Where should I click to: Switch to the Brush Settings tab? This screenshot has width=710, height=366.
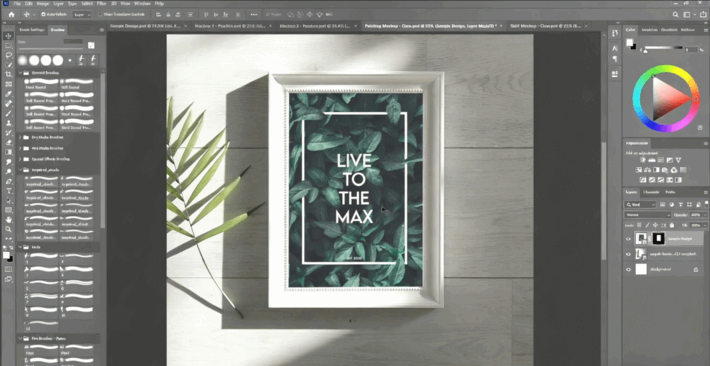coord(32,30)
